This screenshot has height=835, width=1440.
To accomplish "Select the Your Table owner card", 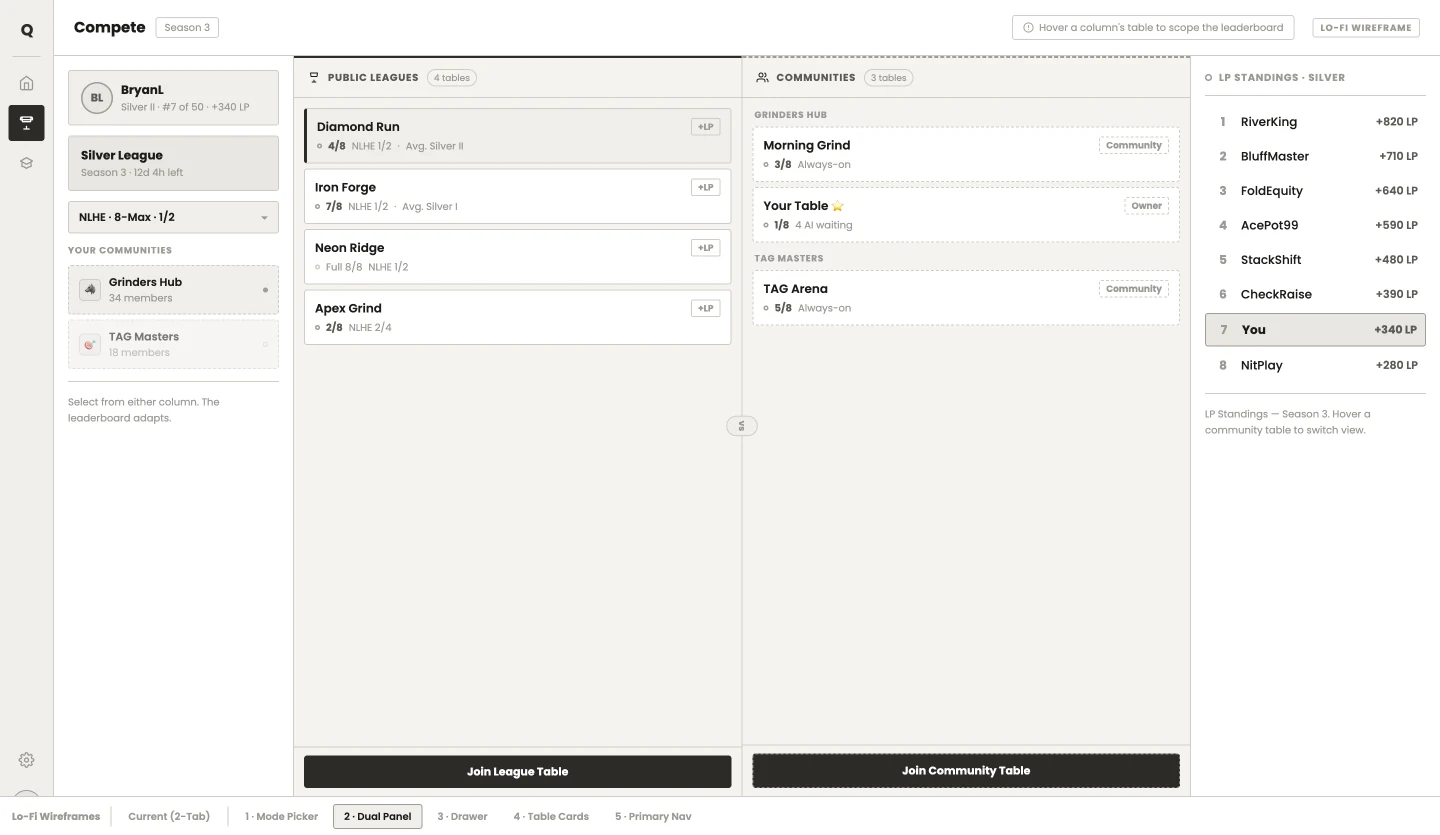I will point(966,214).
